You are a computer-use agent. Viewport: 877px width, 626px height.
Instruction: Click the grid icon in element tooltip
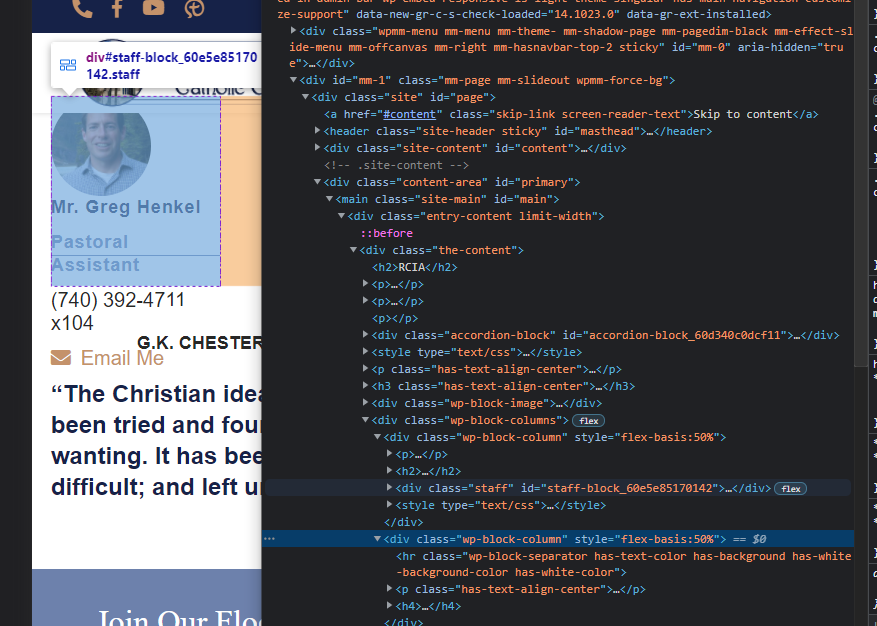pyautogui.click(x=68, y=66)
